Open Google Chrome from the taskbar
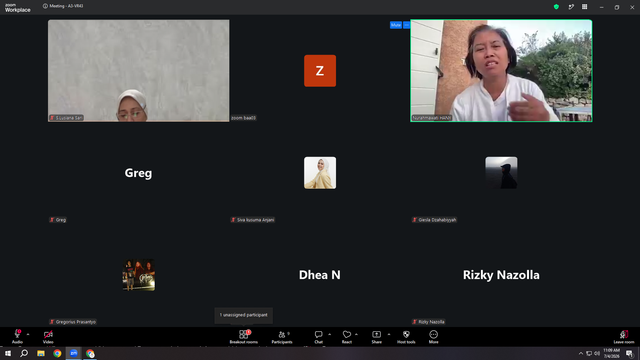The height and width of the screenshot is (360, 640). coord(57,353)
